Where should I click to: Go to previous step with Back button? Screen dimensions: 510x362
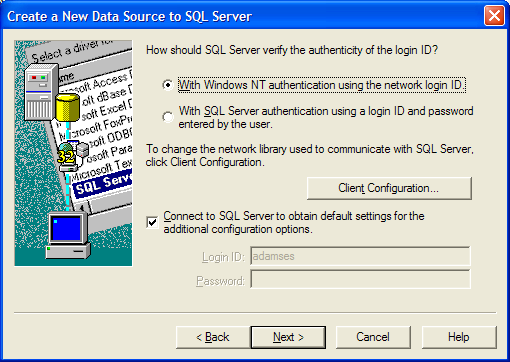[x=213, y=337]
